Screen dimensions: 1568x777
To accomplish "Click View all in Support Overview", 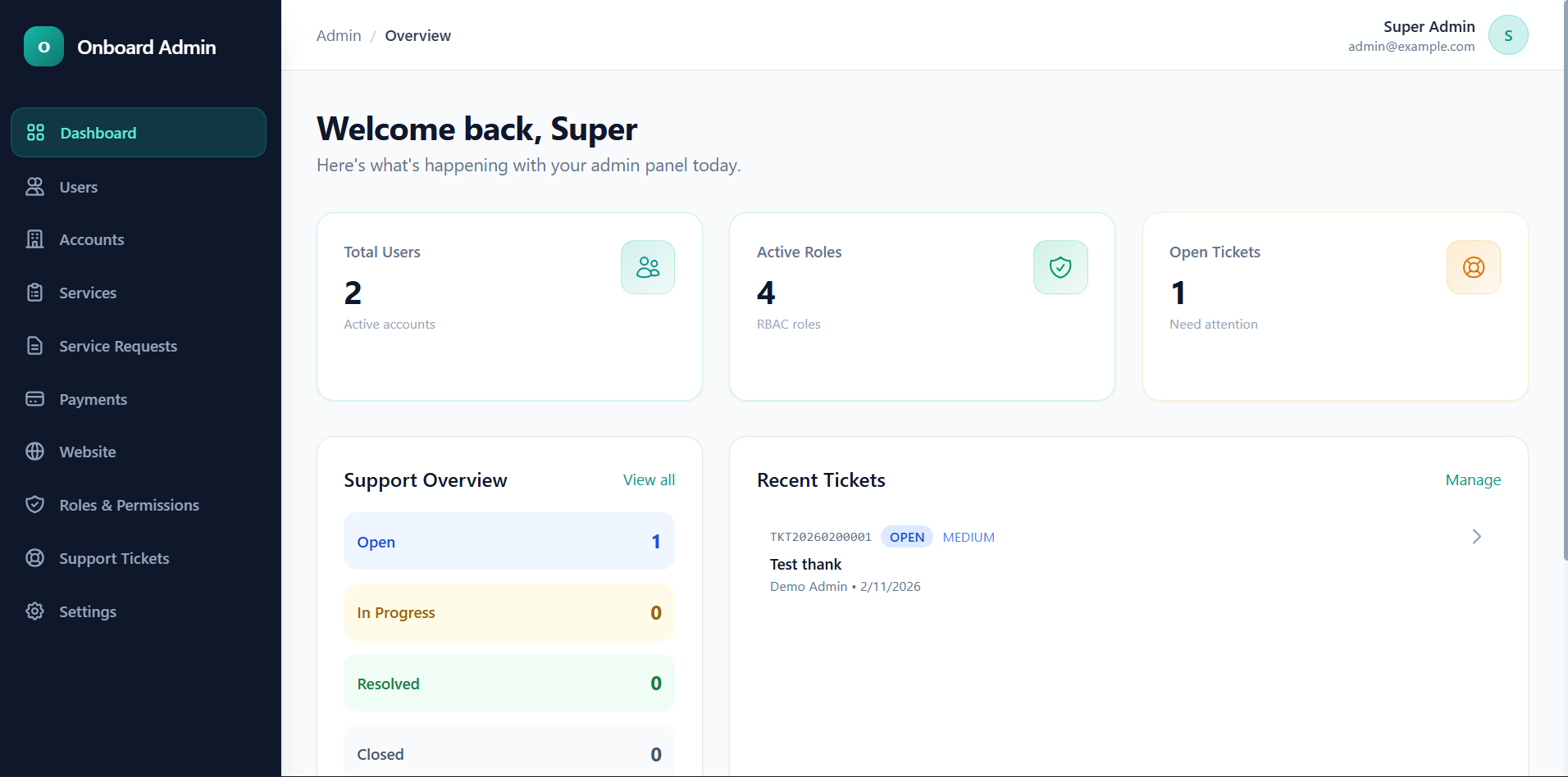I will (x=649, y=480).
